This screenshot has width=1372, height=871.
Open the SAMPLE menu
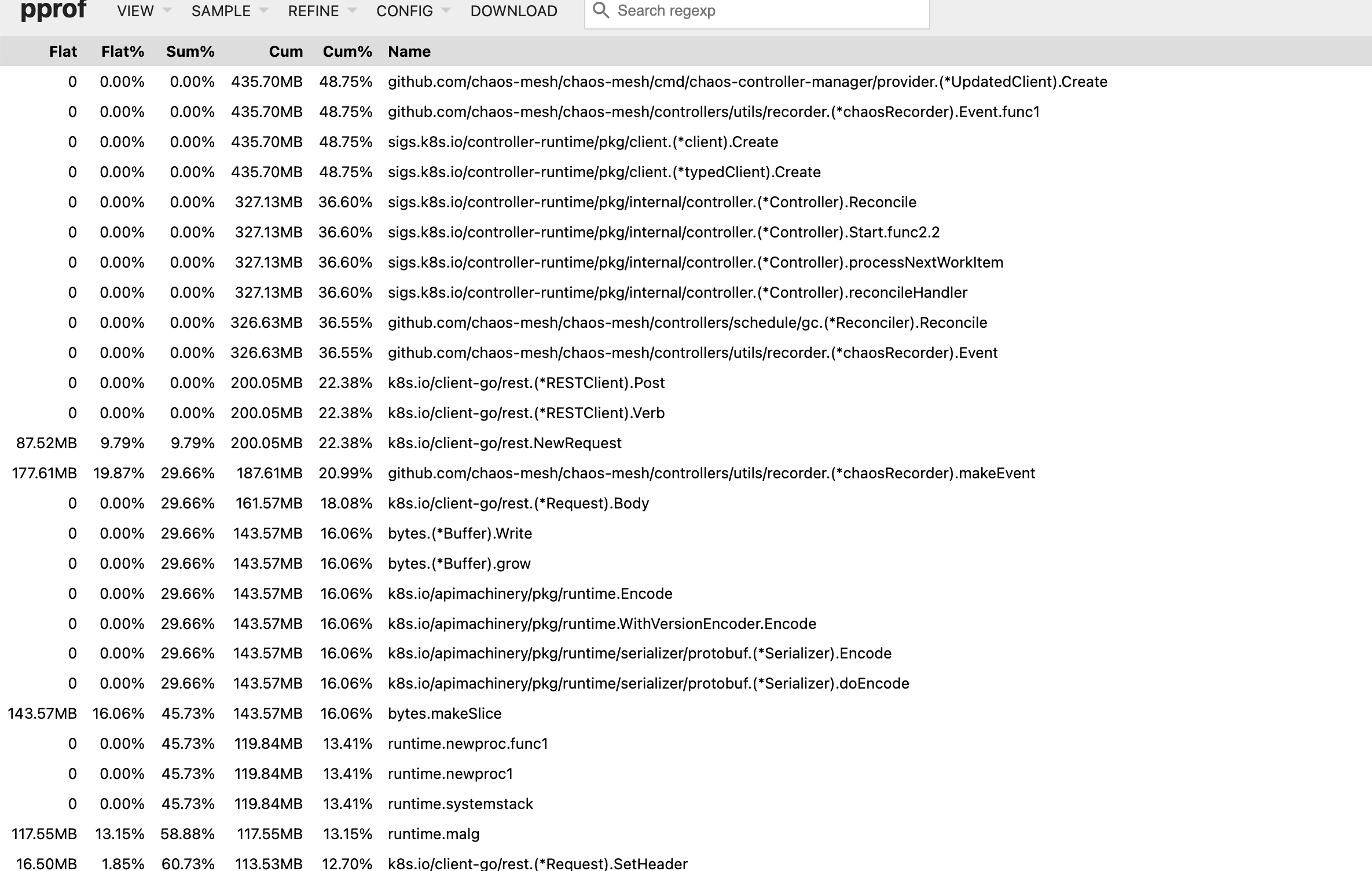click(x=221, y=10)
